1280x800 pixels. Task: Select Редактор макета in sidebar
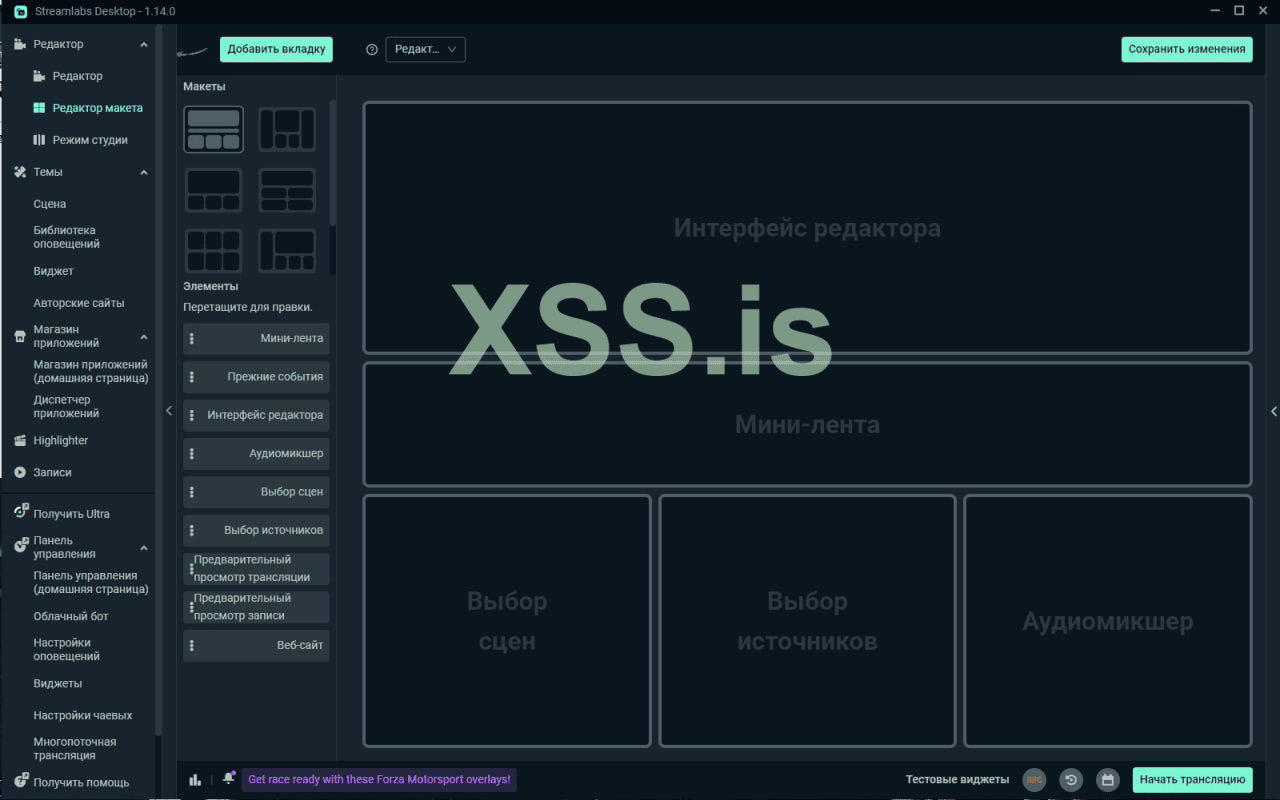pos(98,108)
